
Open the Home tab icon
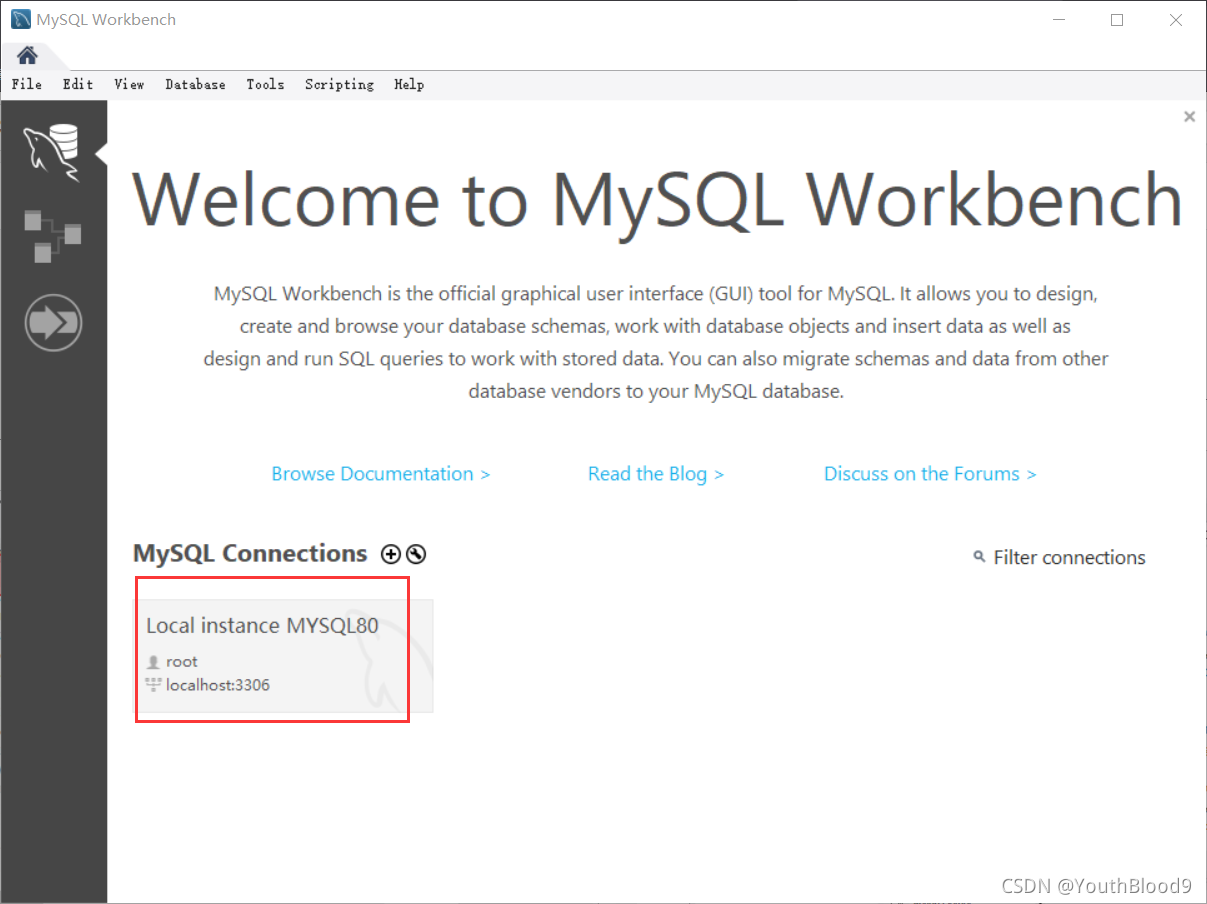[27, 56]
